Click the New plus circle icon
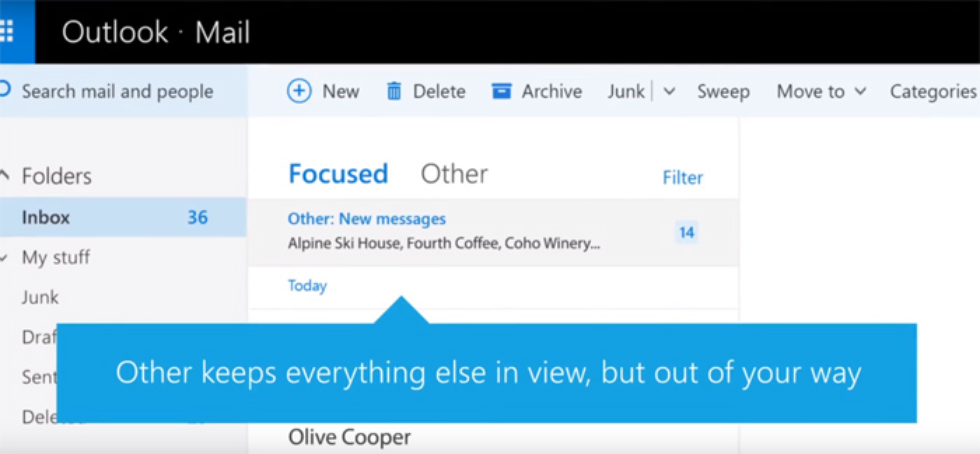 click(x=299, y=91)
